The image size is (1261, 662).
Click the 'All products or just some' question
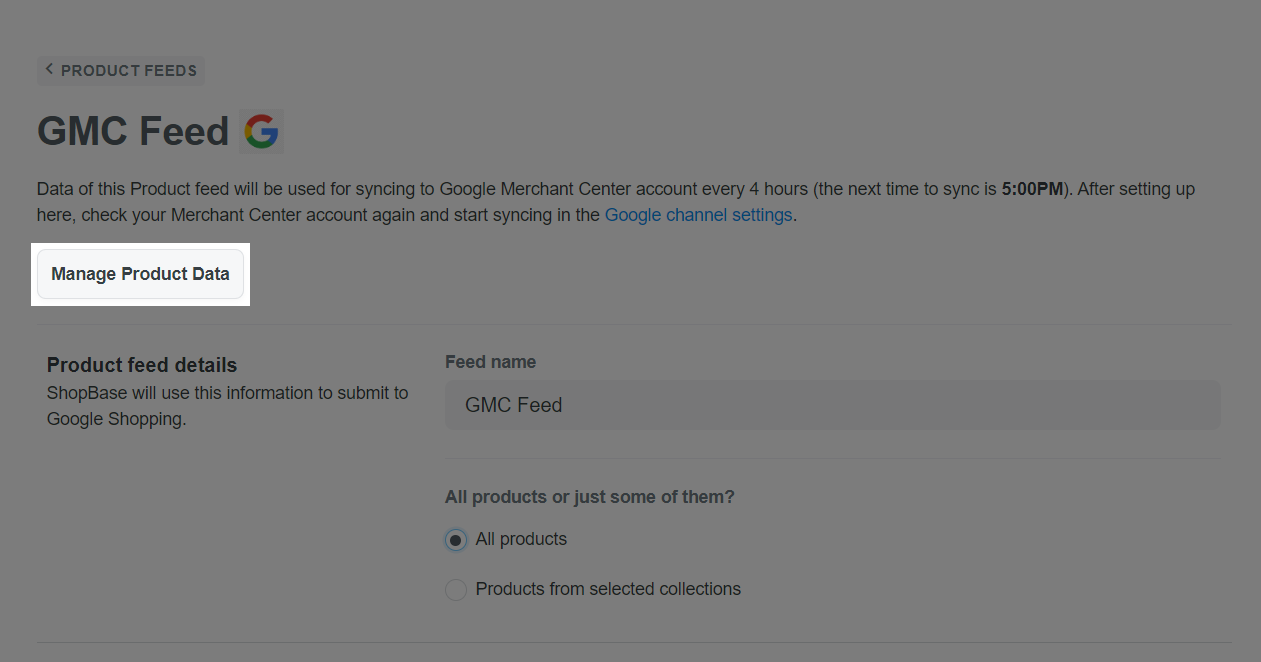pos(590,497)
